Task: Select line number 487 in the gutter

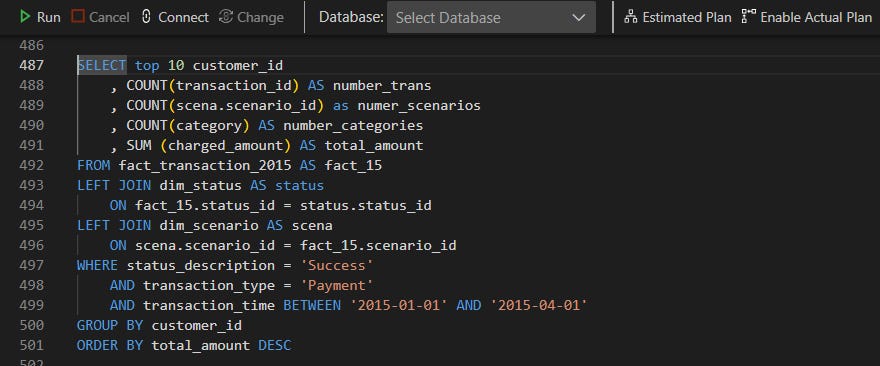Action: 31,65
